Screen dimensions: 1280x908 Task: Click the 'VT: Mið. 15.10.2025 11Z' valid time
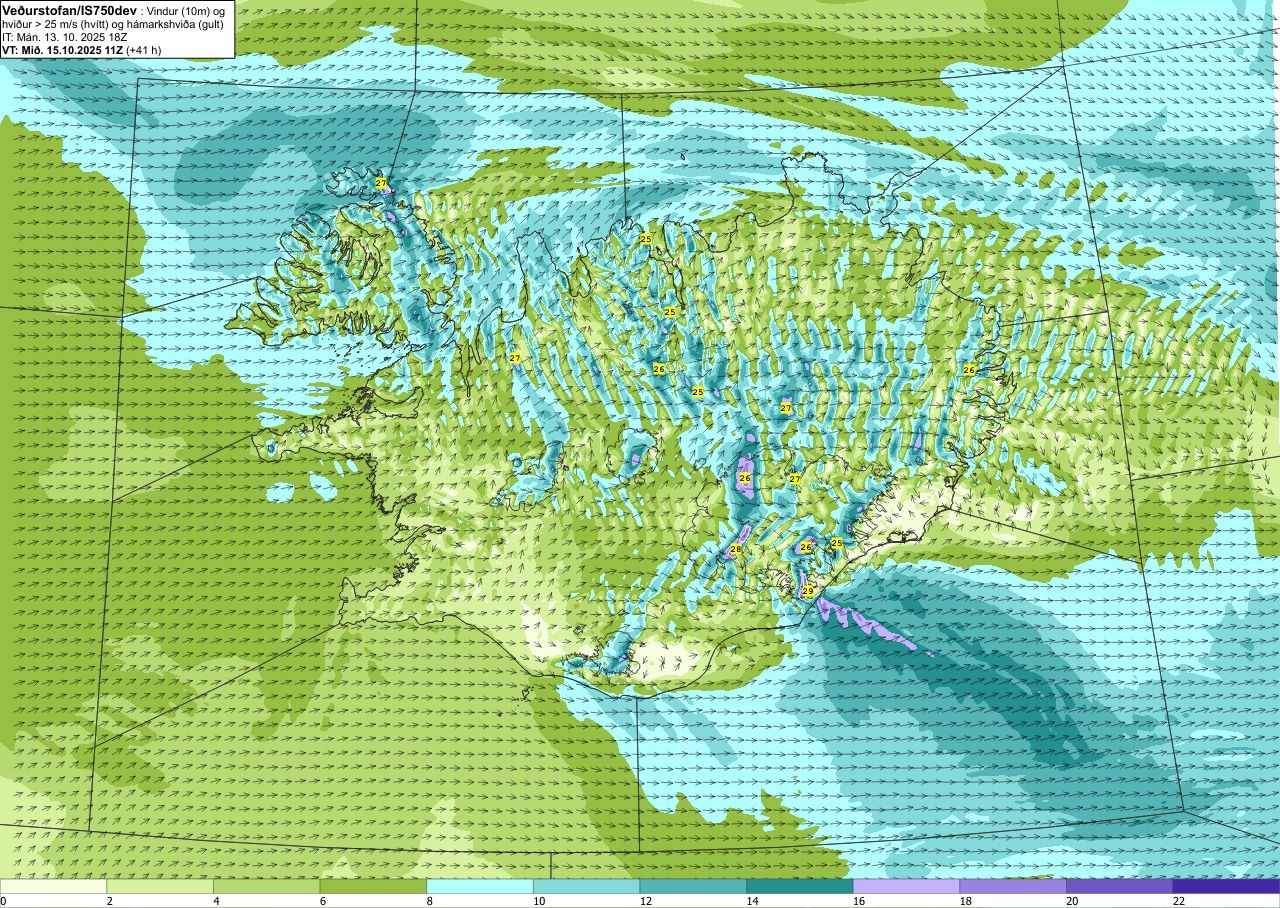[62, 50]
